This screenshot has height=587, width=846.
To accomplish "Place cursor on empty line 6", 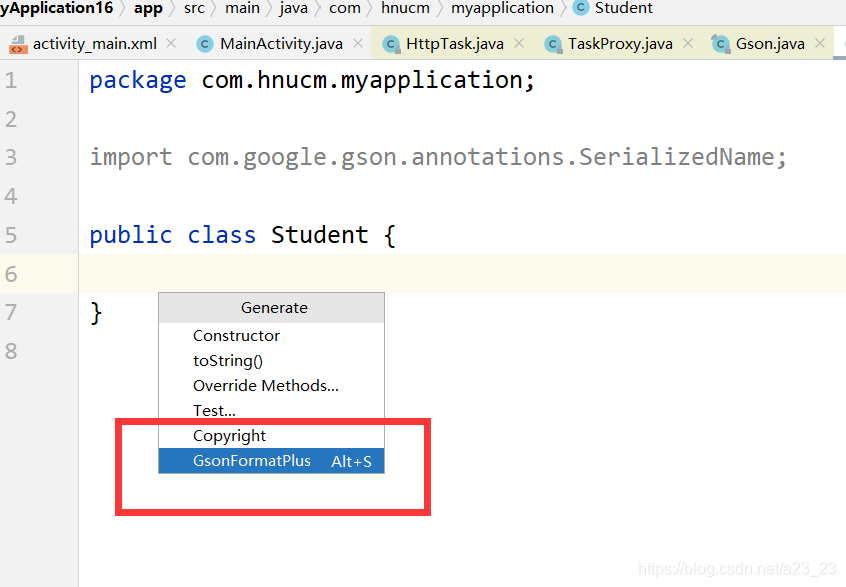I will pyautogui.click(x=462, y=274).
